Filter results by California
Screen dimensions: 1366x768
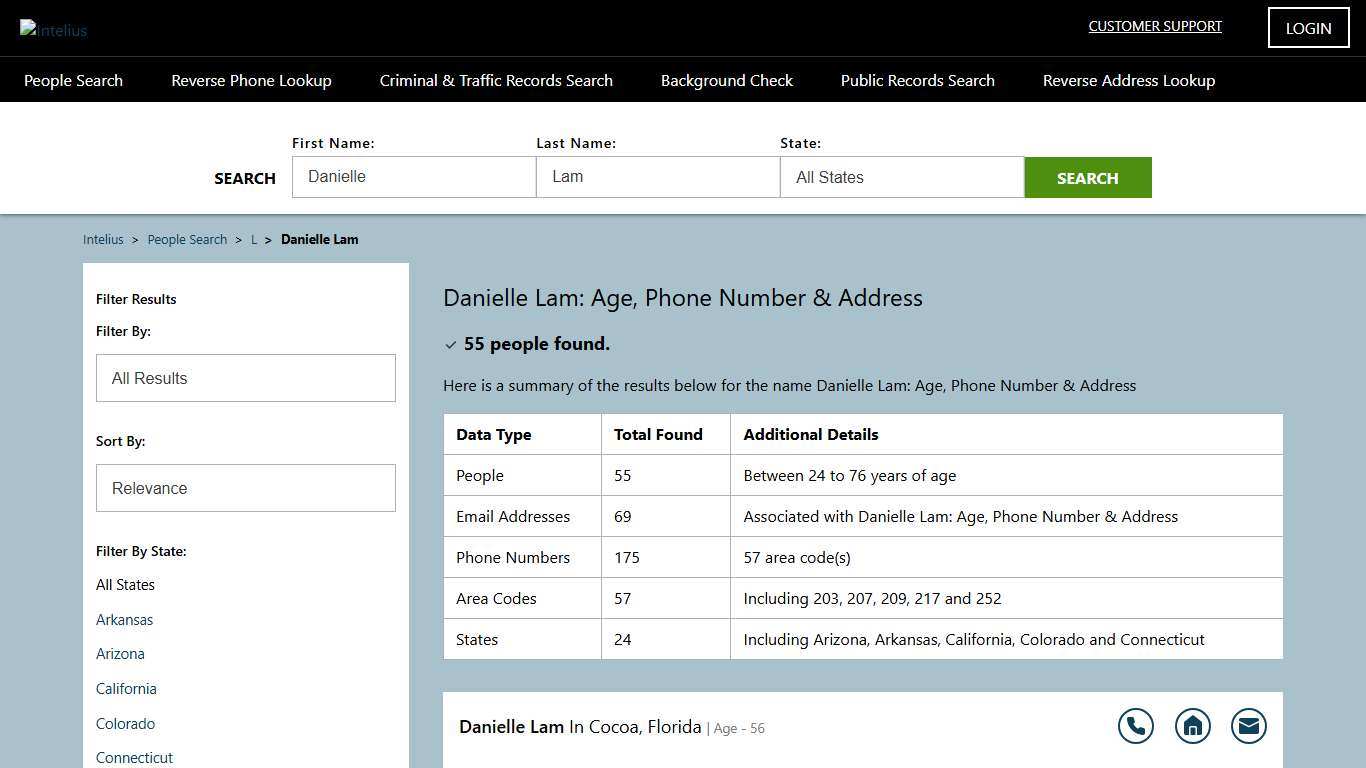pyautogui.click(x=126, y=688)
